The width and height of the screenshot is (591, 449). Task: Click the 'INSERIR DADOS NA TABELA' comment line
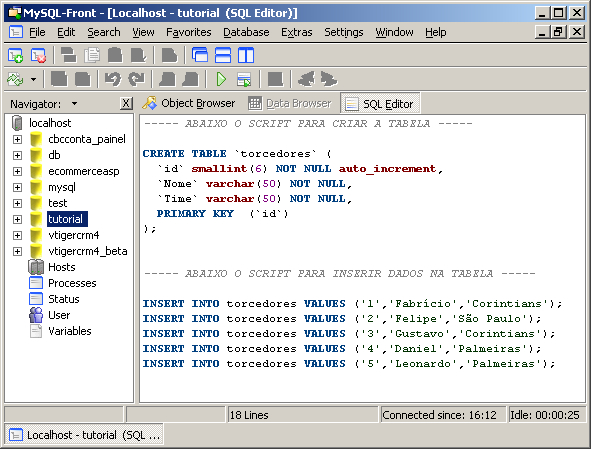coord(340,274)
